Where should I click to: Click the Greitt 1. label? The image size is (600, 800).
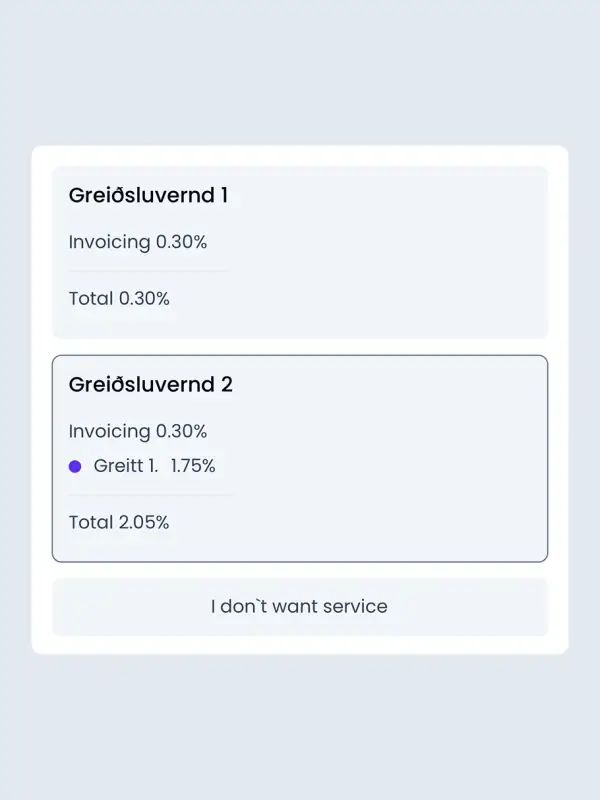tap(126, 466)
